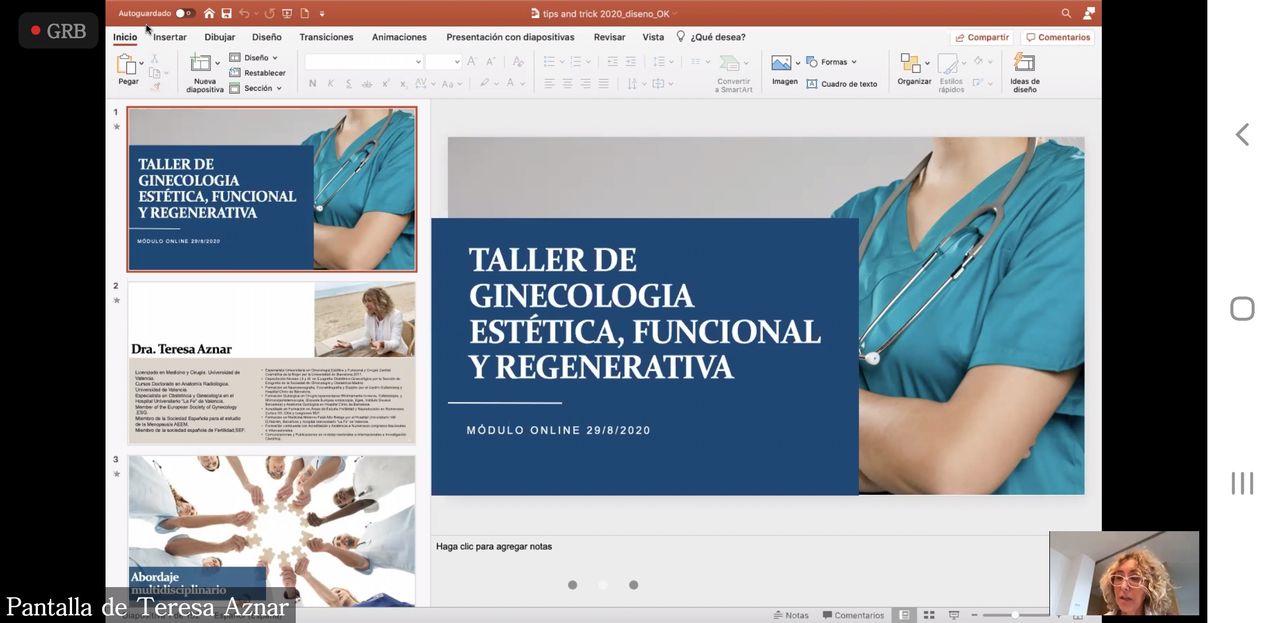Screen dimensions: 1280x623
Task: Toggle Comentarios in the status bar
Action: point(854,615)
